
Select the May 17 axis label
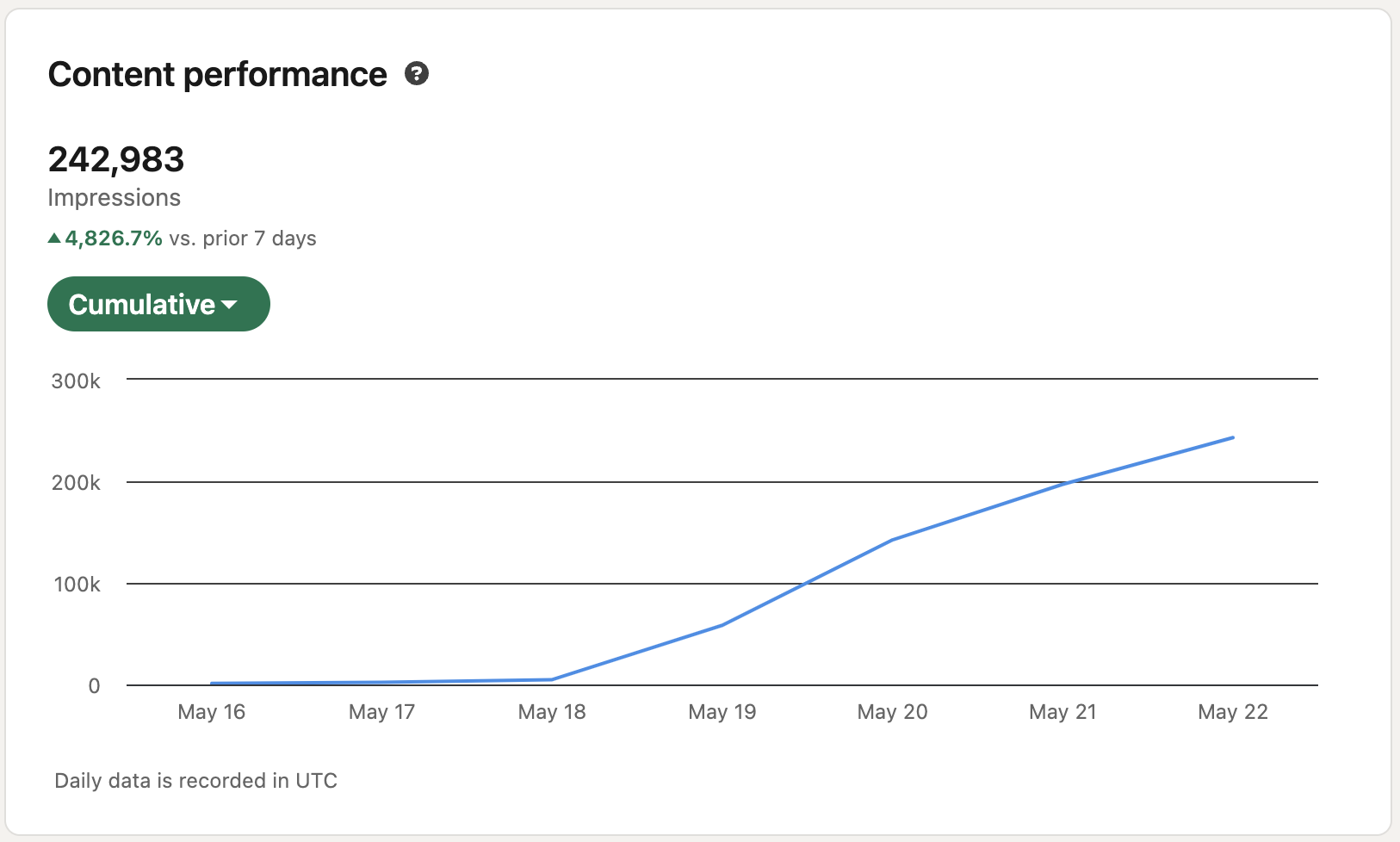pyautogui.click(x=382, y=712)
